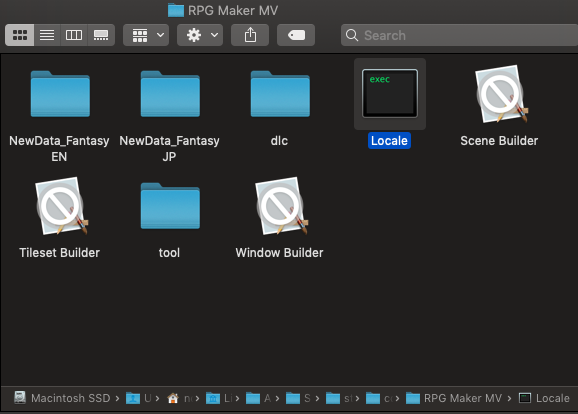Click the 'c' folder in path bar
This screenshot has width=578, height=414.
coord(379,398)
